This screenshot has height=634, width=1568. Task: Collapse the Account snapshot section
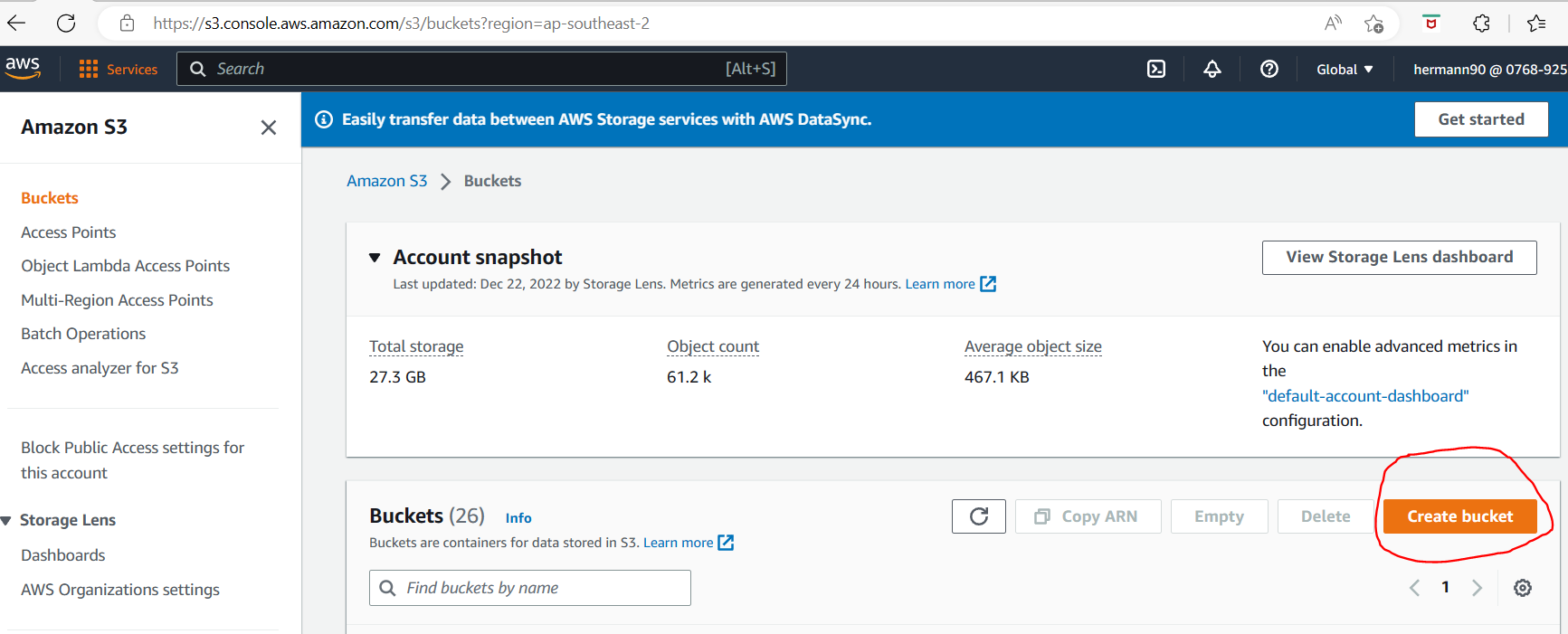[375, 258]
